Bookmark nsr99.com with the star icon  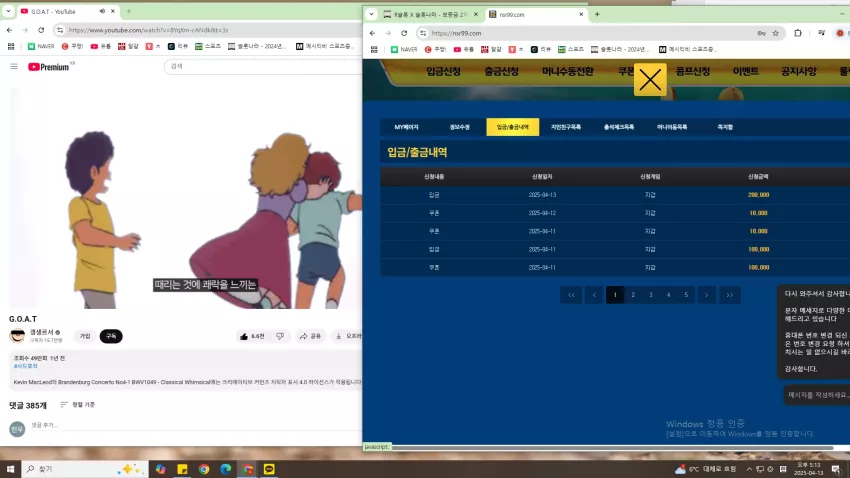pyautogui.click(x=776, y=33)
